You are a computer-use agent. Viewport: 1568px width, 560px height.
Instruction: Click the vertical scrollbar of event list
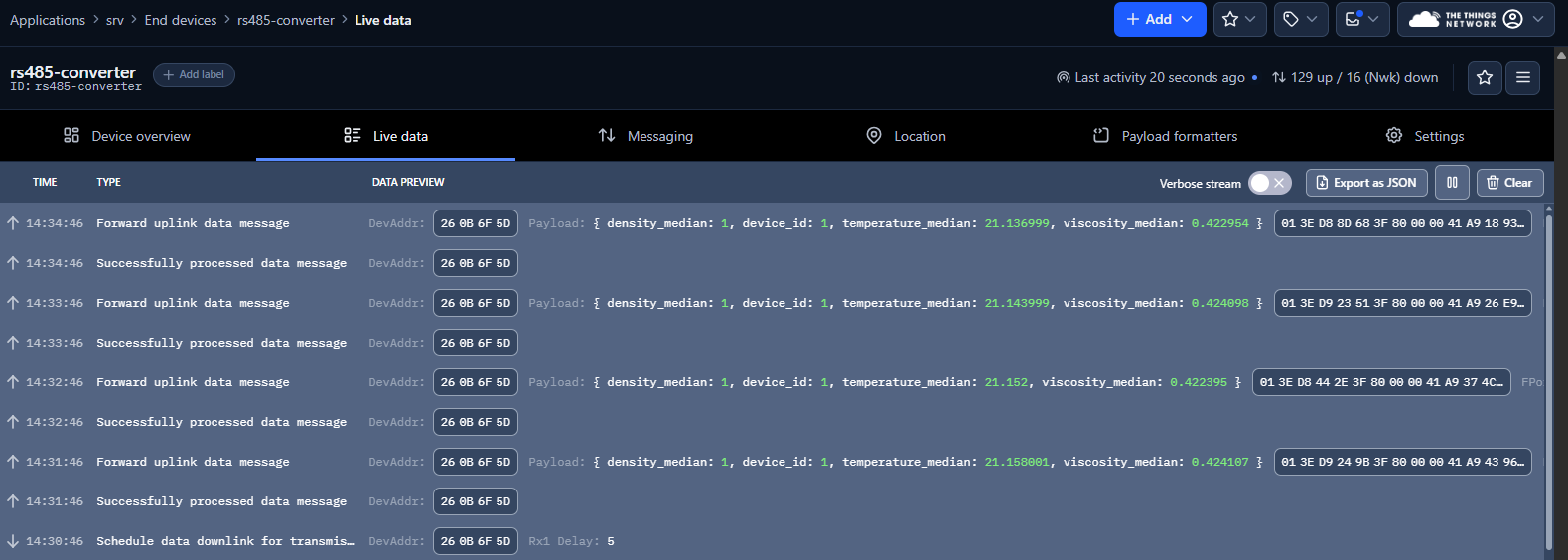(1548, 377)
